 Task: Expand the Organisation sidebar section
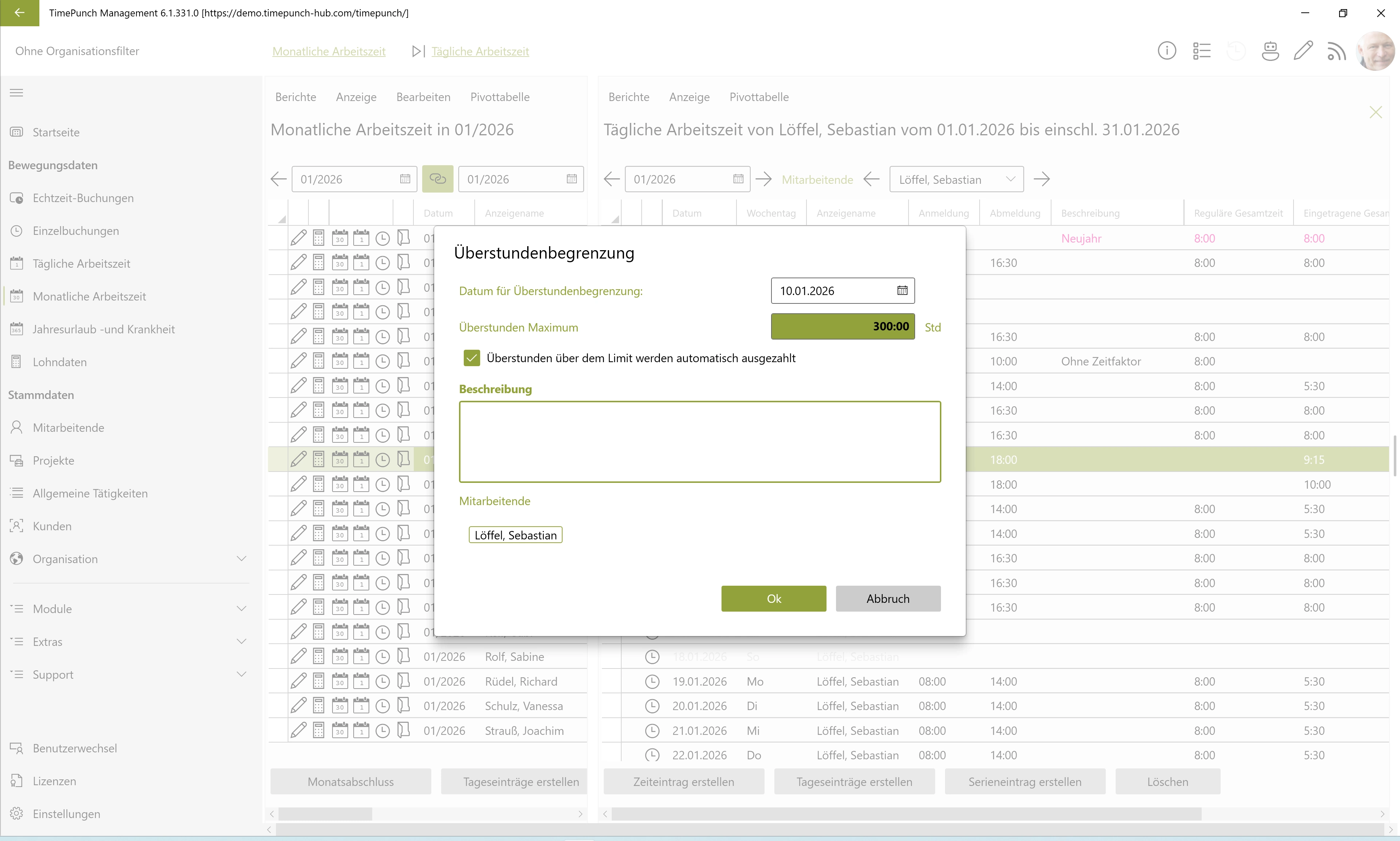point(241,559)
